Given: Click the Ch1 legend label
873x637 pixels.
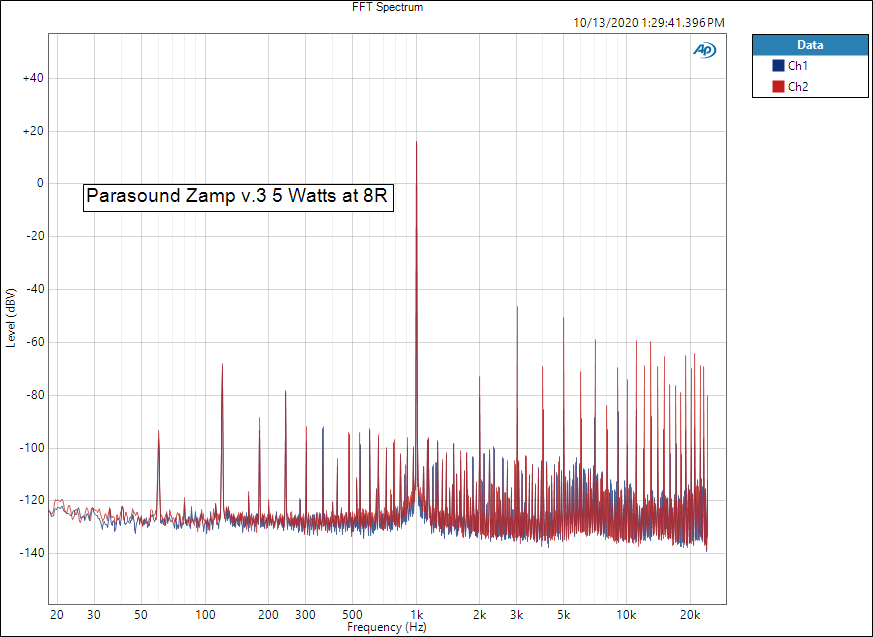Looking at the screenshot, I should tap(797, 66).
